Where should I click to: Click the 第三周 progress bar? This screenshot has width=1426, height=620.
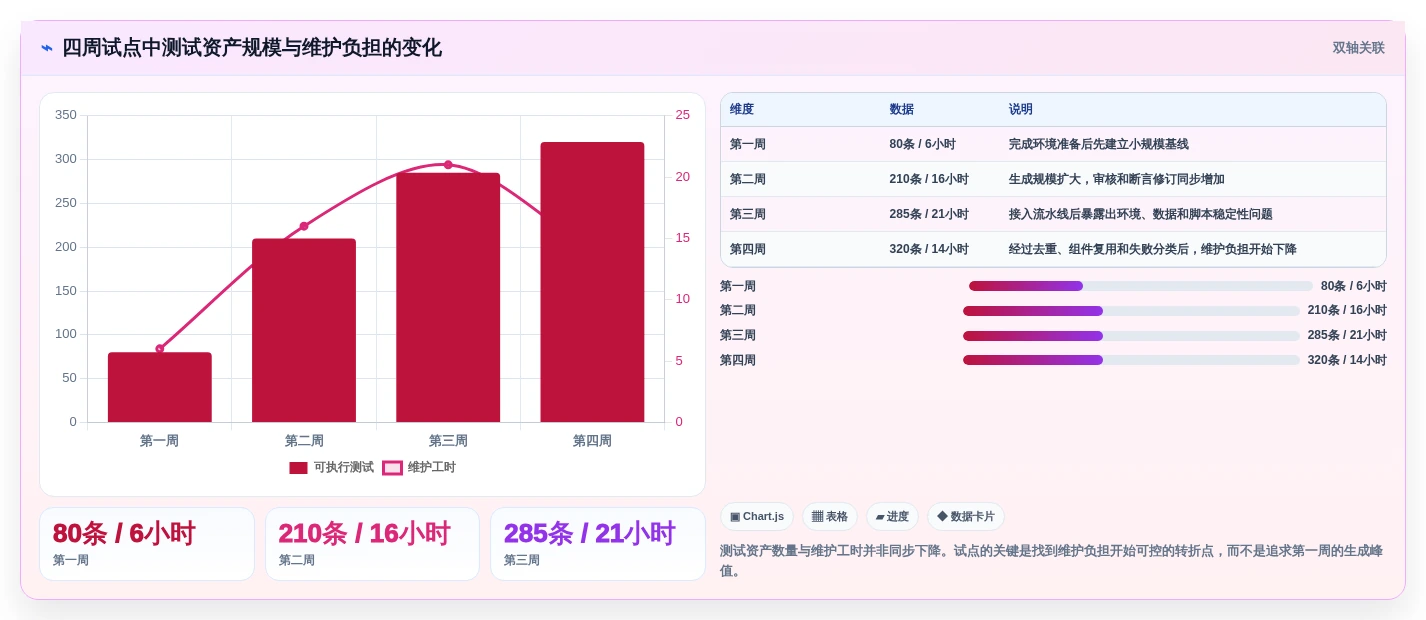(1131, 336)
